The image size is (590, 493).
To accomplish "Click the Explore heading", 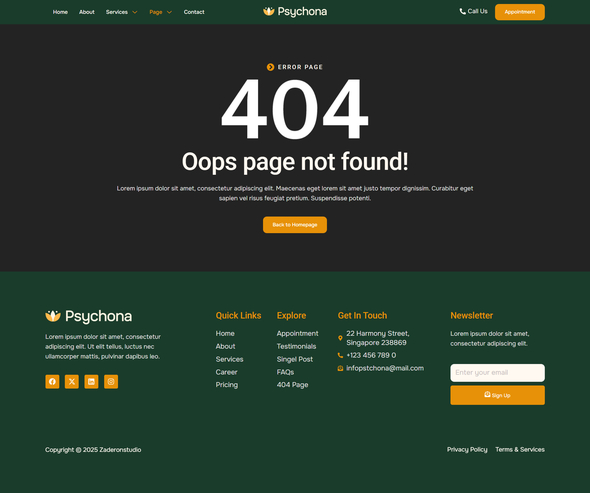I will click(x=292, y=315).
